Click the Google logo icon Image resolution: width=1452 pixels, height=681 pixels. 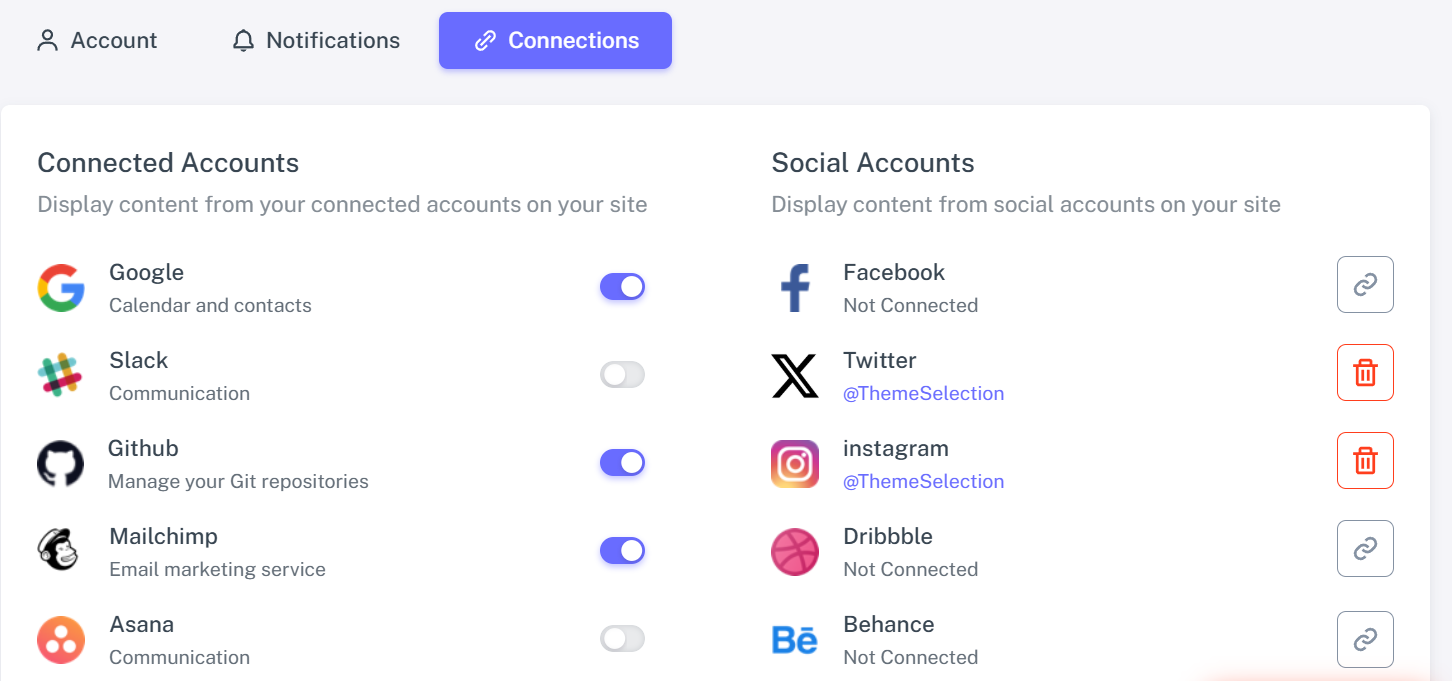pyautogui.click(x=61, y=287)
